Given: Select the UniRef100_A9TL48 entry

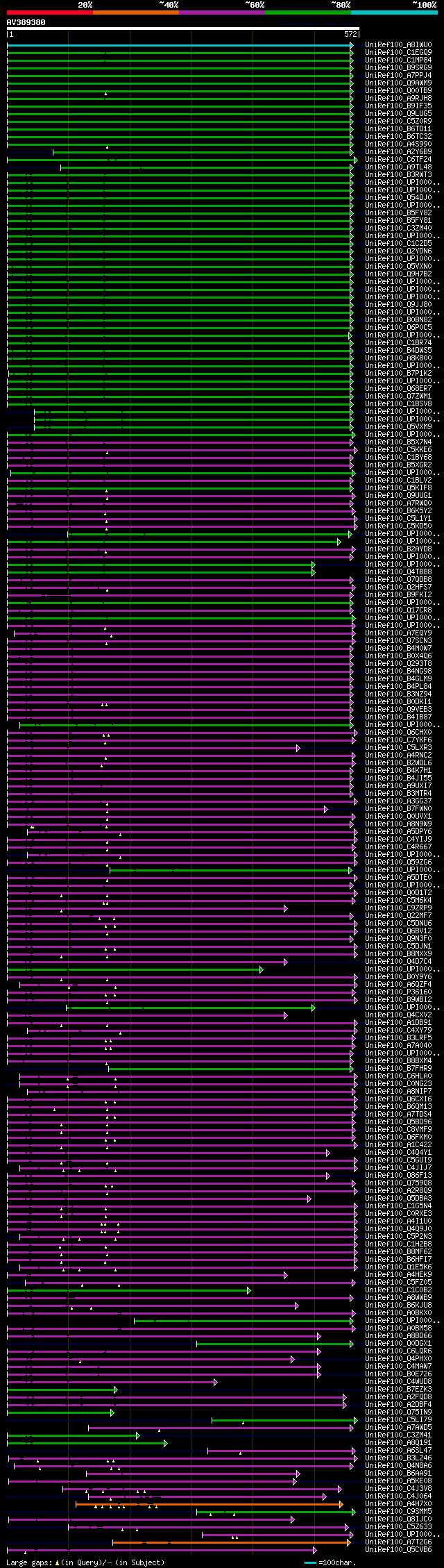Looking at the screenshot, I should coord(398,167).
